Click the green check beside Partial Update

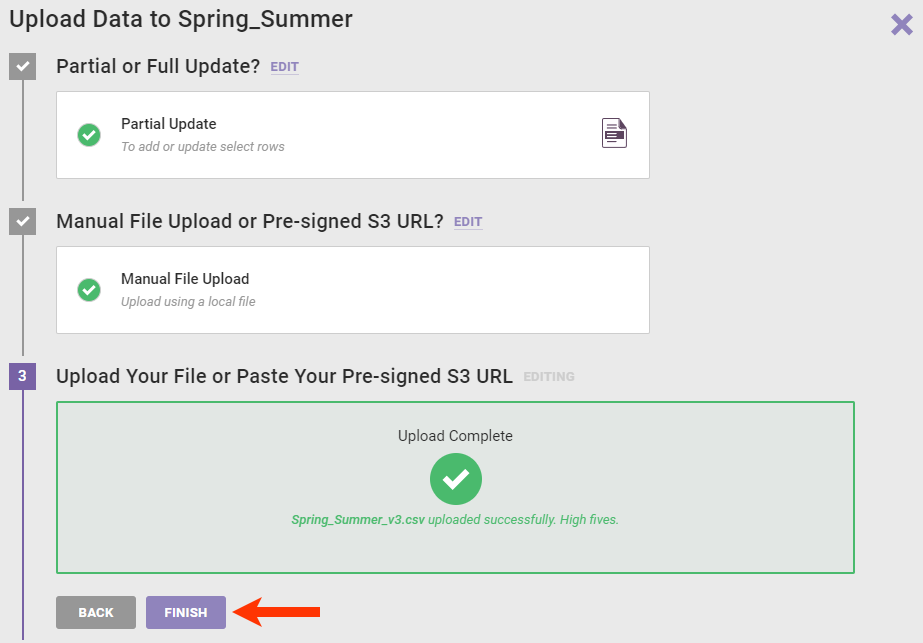click(x=89, y=135)
